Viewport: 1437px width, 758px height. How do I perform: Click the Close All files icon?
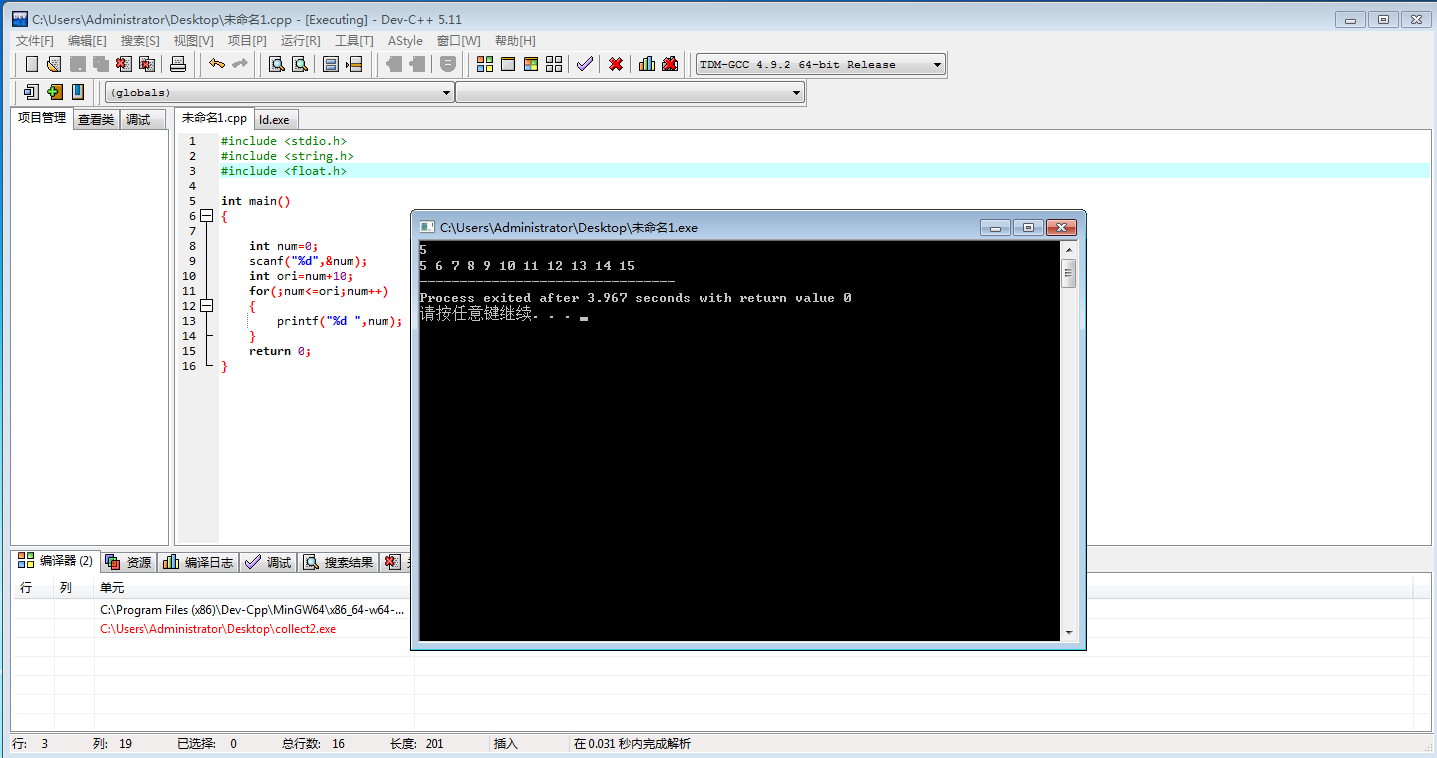[x=147, y=64]
